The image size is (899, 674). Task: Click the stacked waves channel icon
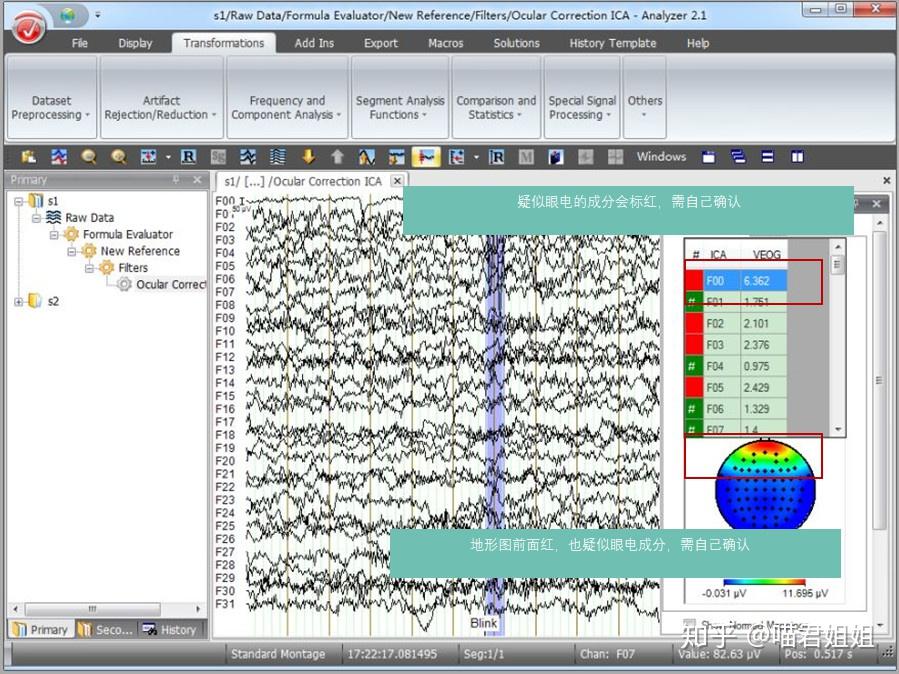[277, 156]
